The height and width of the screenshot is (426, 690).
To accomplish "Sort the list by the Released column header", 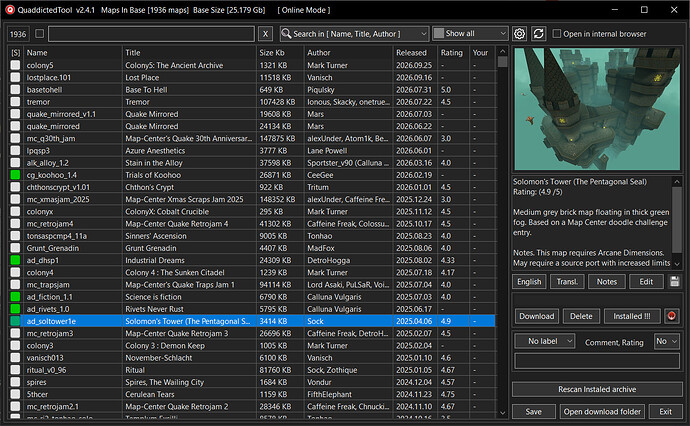I will 415,52.
